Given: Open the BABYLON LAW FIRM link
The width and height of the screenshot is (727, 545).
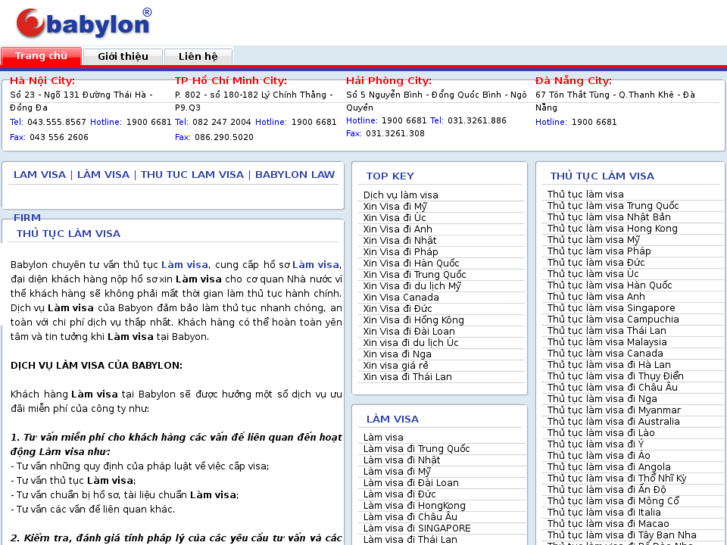Looking at the screenshot, I should pos(294,175).
